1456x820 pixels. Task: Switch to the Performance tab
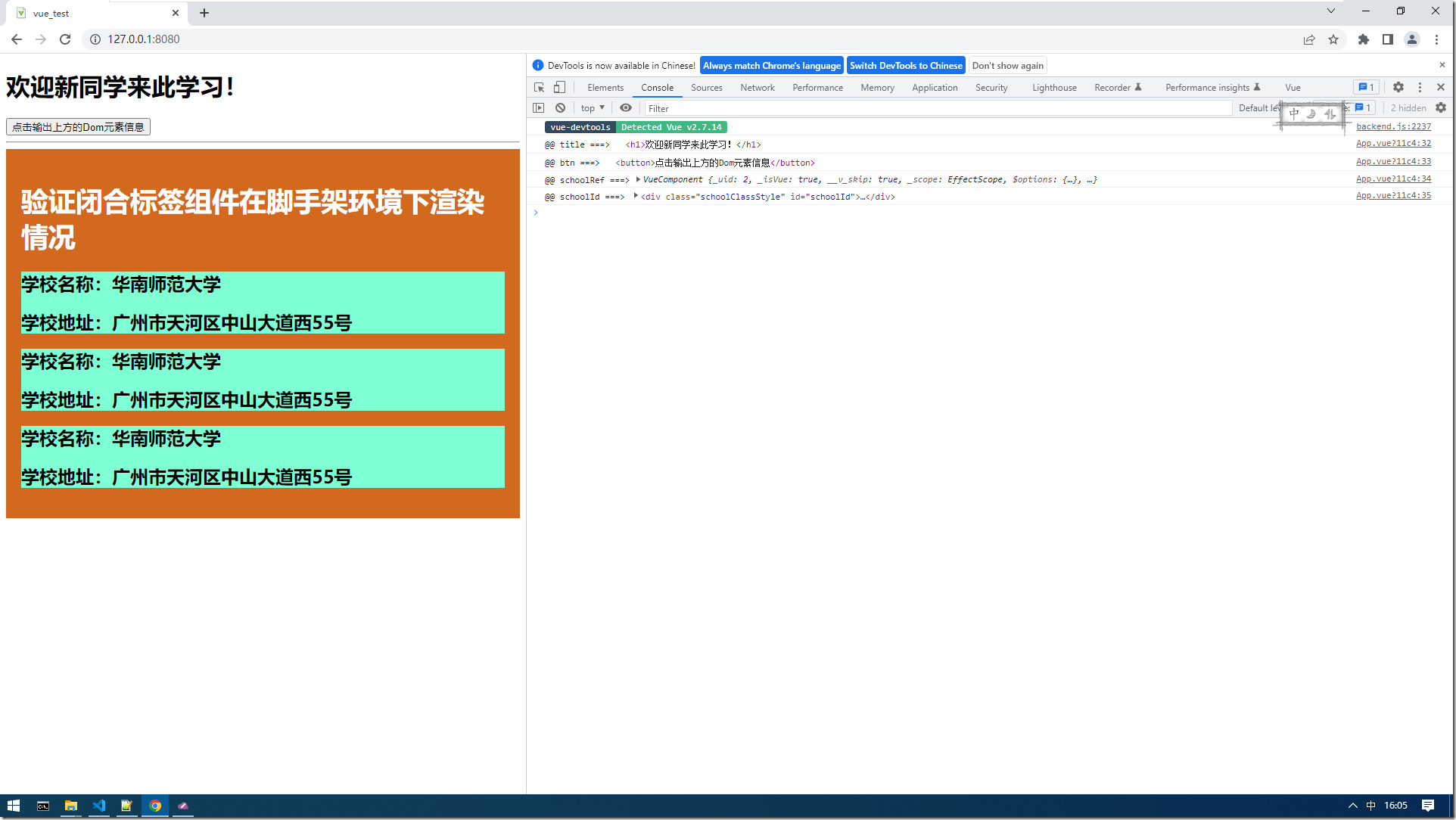coord(818,88)
